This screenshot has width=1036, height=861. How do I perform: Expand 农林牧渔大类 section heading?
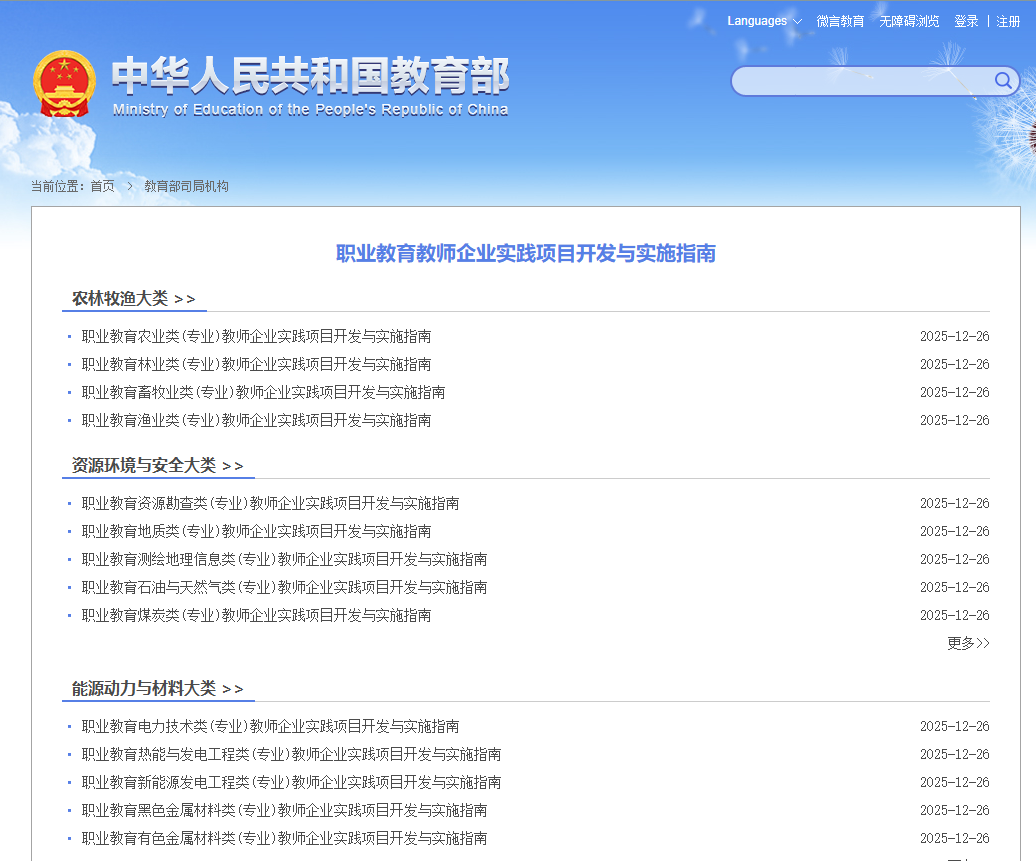(x=133, y=298)
